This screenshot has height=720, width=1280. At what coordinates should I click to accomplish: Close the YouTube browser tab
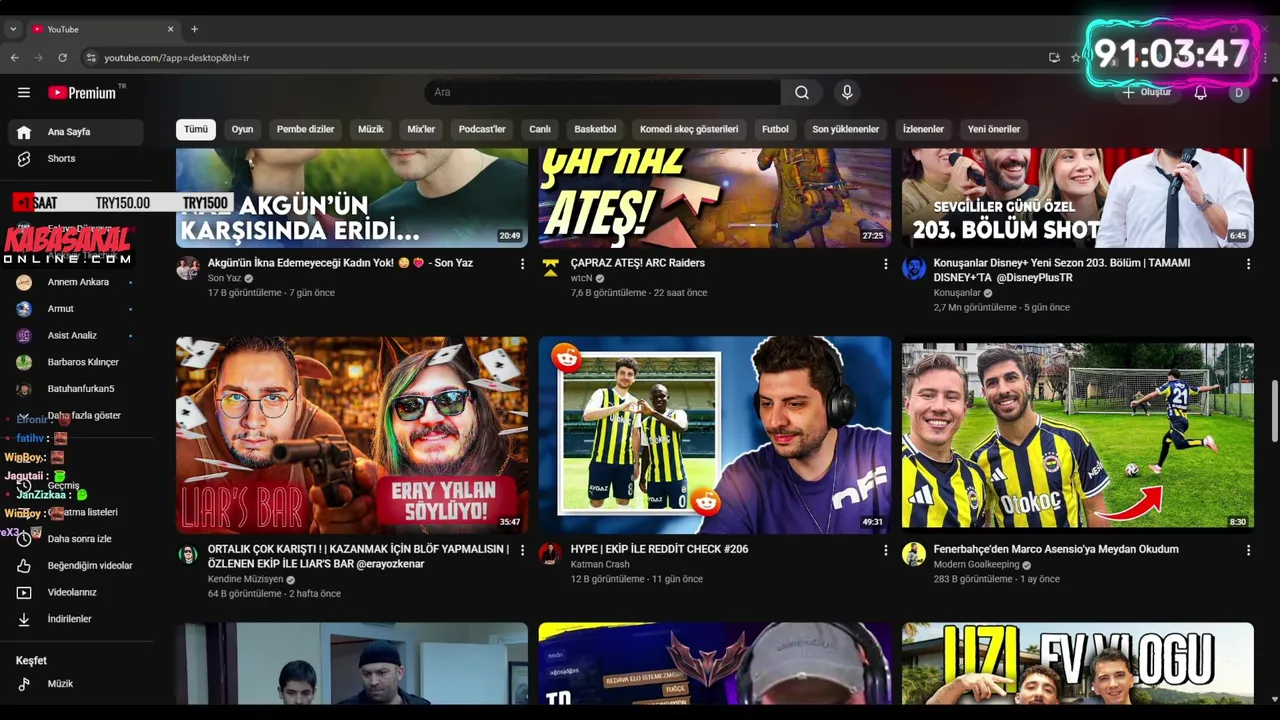coord(170,29)
